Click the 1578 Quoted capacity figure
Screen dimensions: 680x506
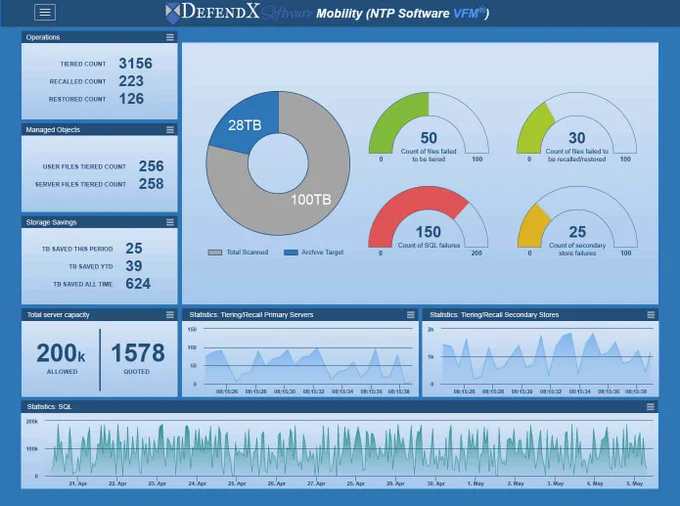[x=138, y=353]
